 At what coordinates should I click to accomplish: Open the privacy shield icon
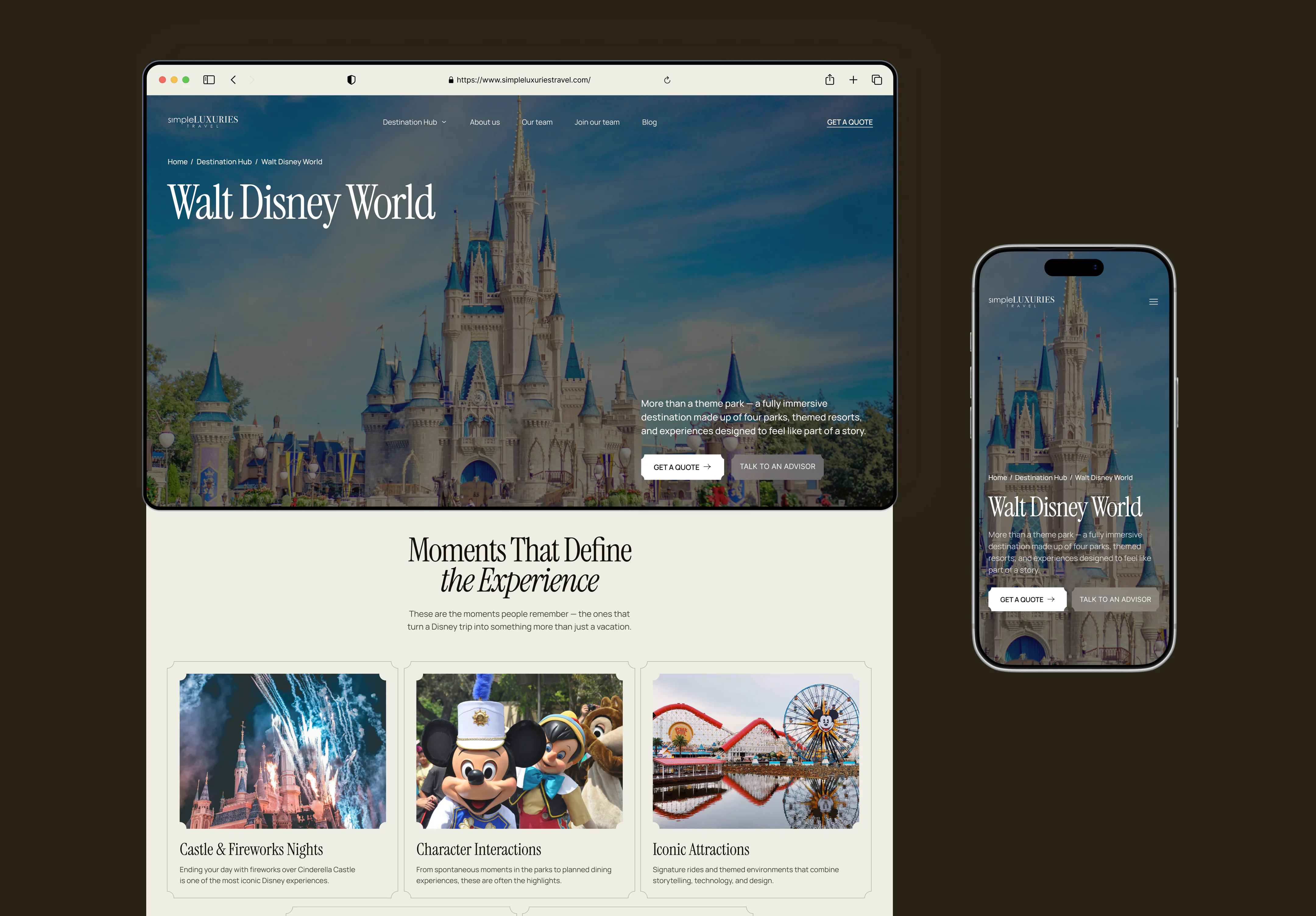351,80
